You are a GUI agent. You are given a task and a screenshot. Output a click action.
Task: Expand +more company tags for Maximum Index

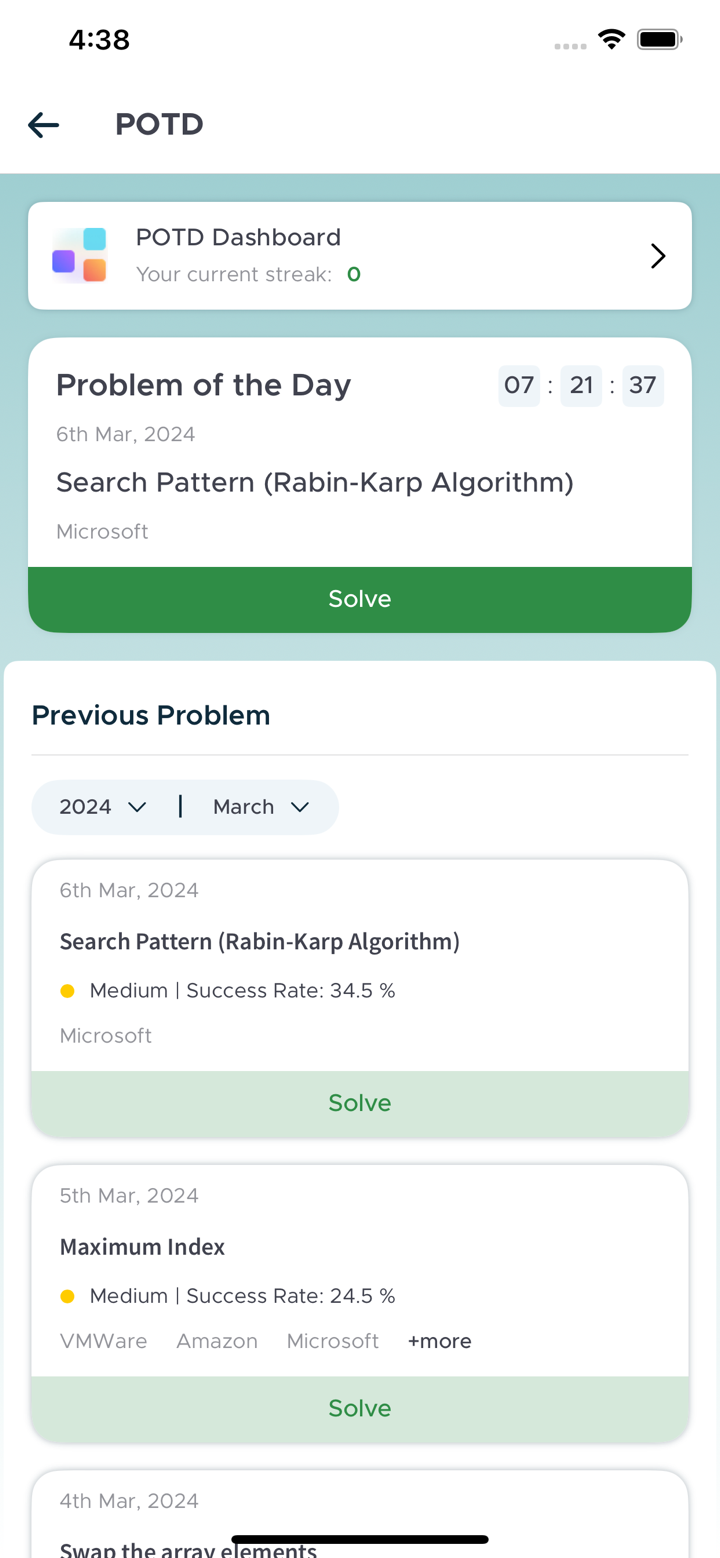pyautogui.click(x=438, y=1340)
